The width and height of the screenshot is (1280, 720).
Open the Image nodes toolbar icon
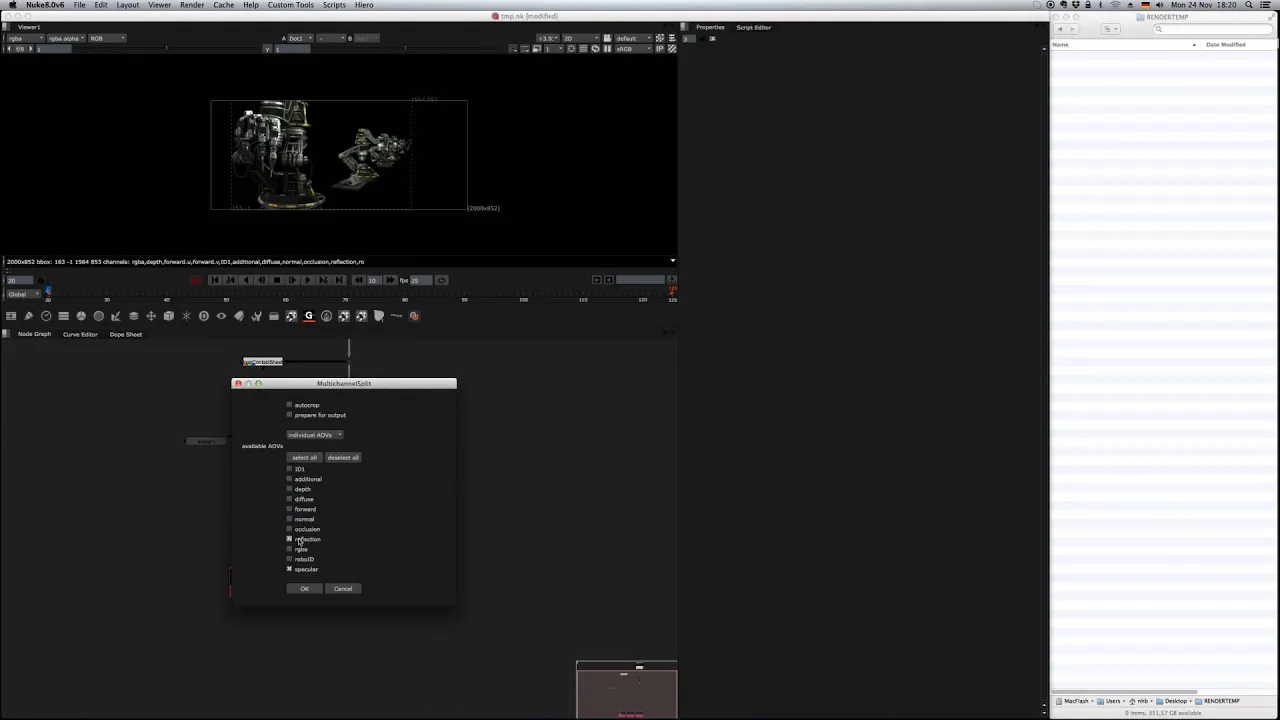point(11,316)
